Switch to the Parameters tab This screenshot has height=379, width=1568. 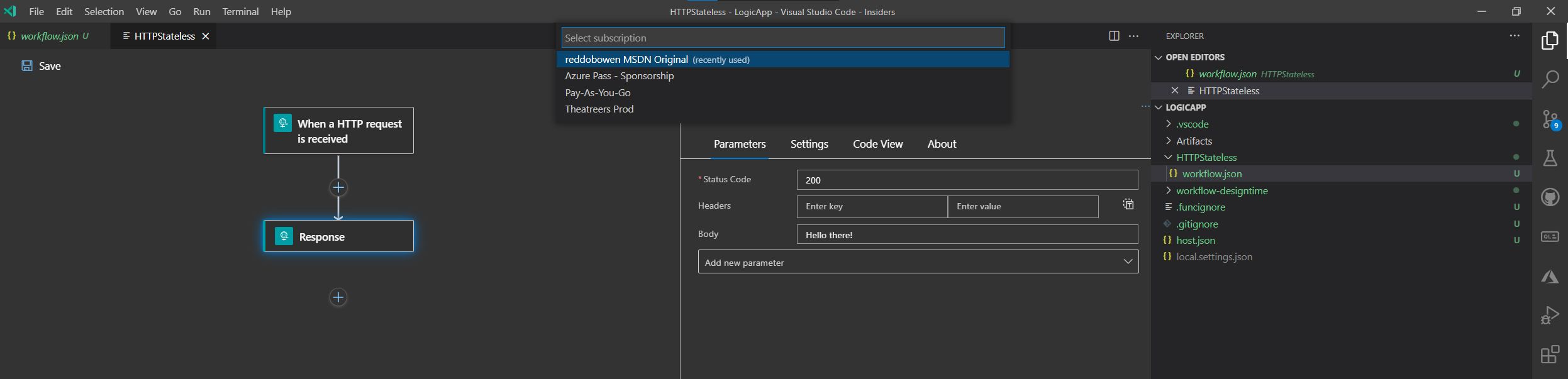point(740,144)
